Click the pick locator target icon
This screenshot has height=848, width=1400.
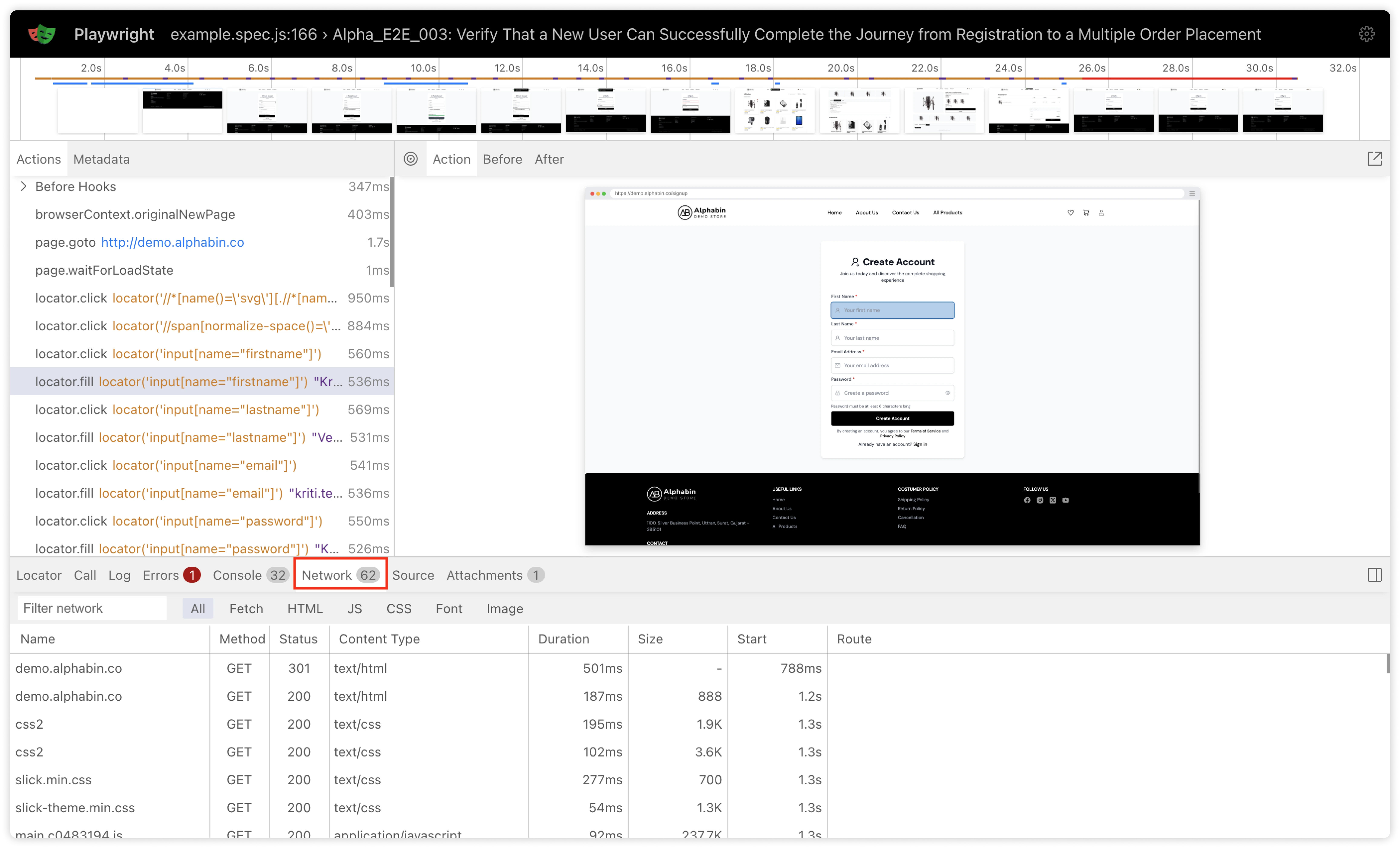click(410, 159)
